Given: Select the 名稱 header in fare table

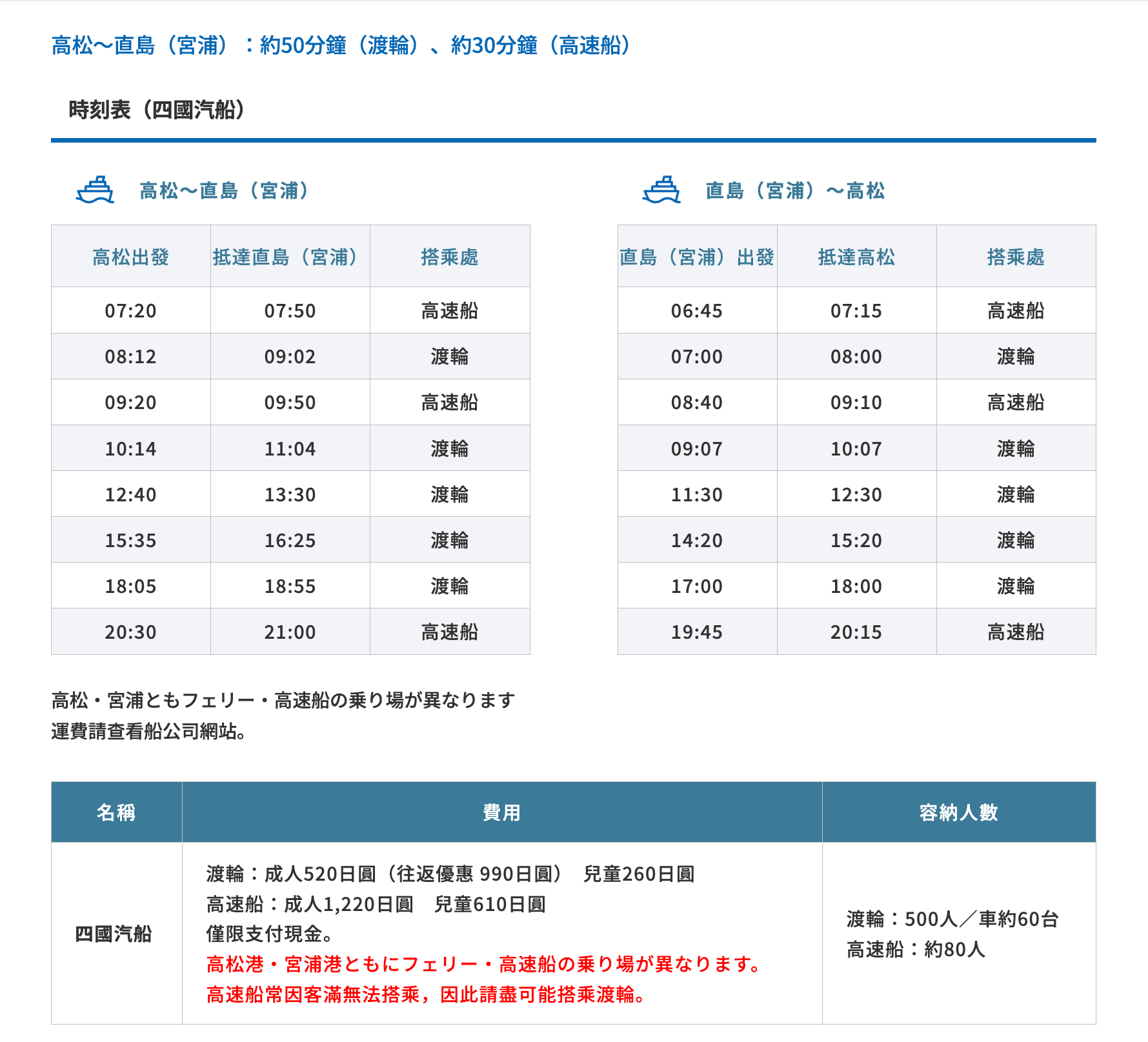Looking at the screenshot, I should coord(116,812).
